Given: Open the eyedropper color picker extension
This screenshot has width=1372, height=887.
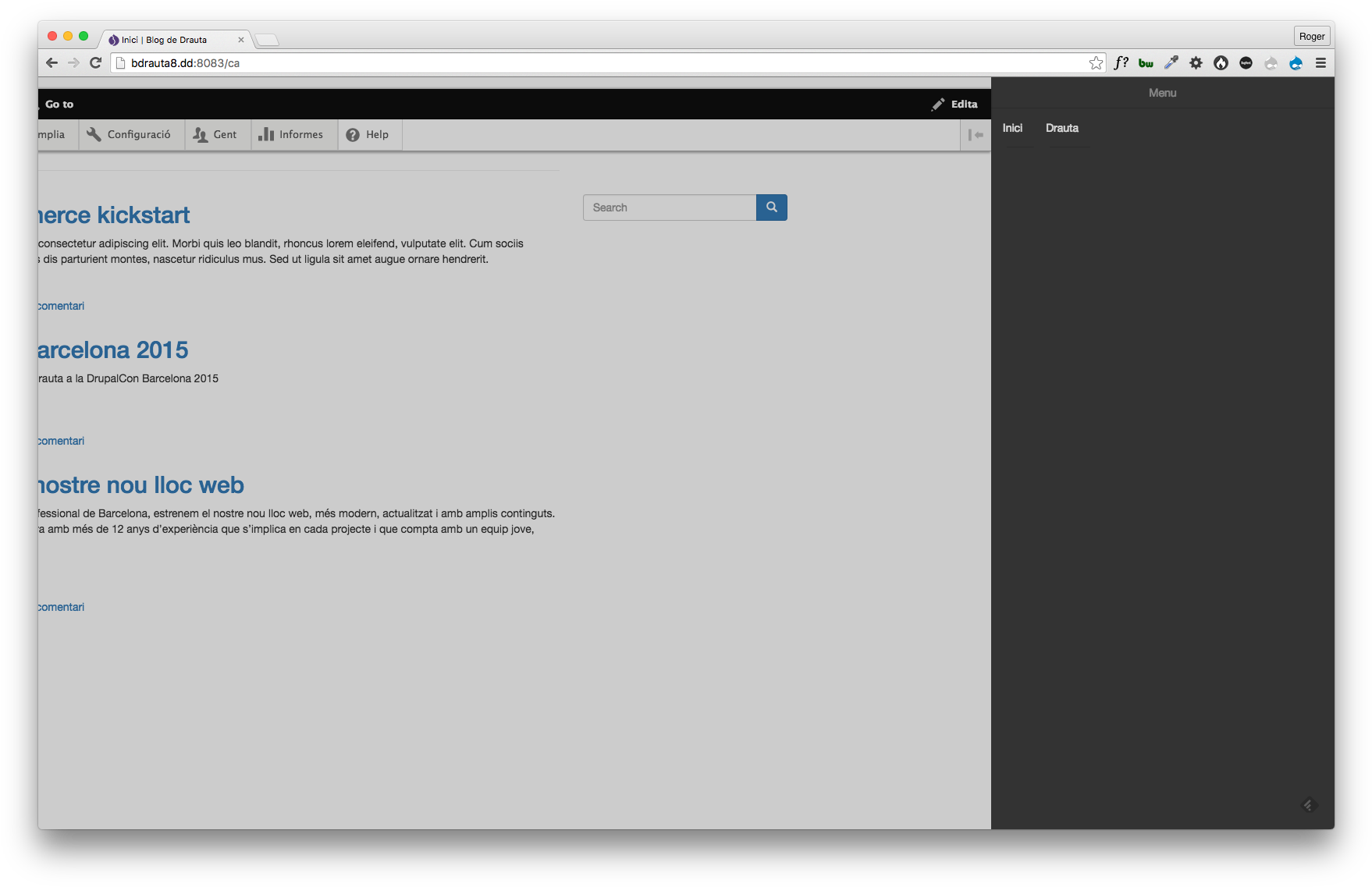Looking at the screenshot, I should 1171,63.
